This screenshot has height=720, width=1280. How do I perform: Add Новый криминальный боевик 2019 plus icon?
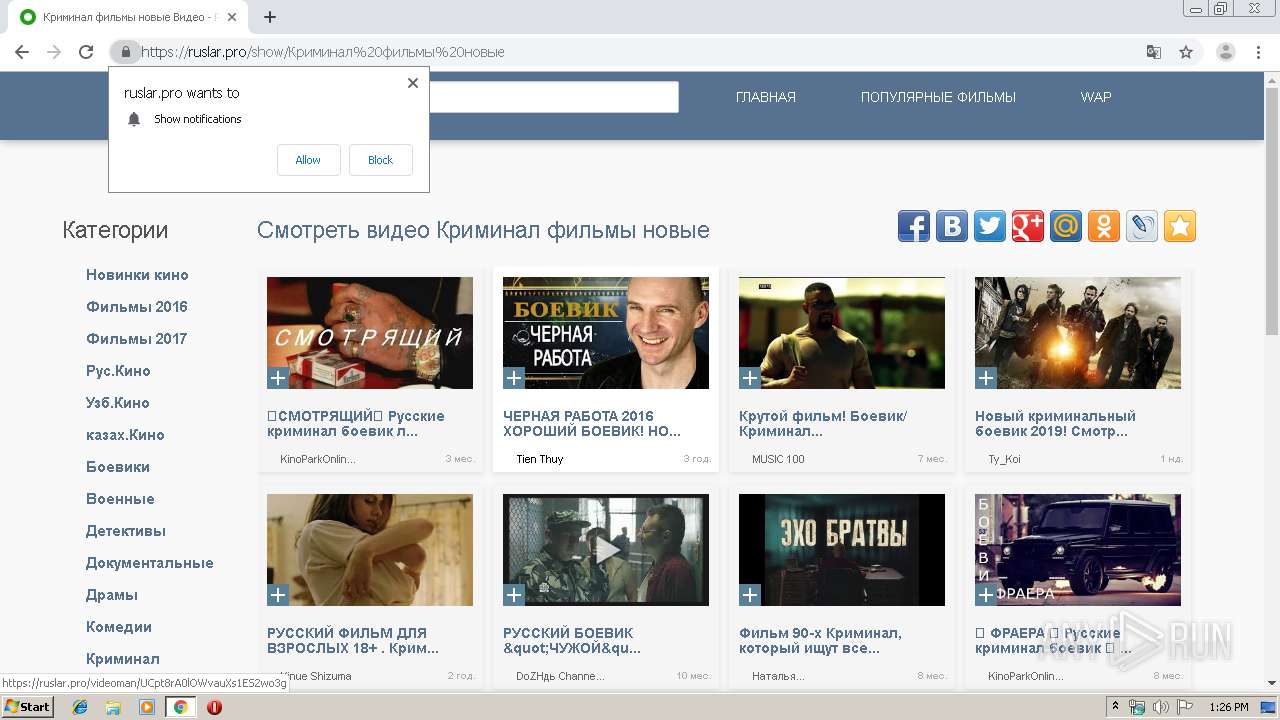click(x=986, y=378)
